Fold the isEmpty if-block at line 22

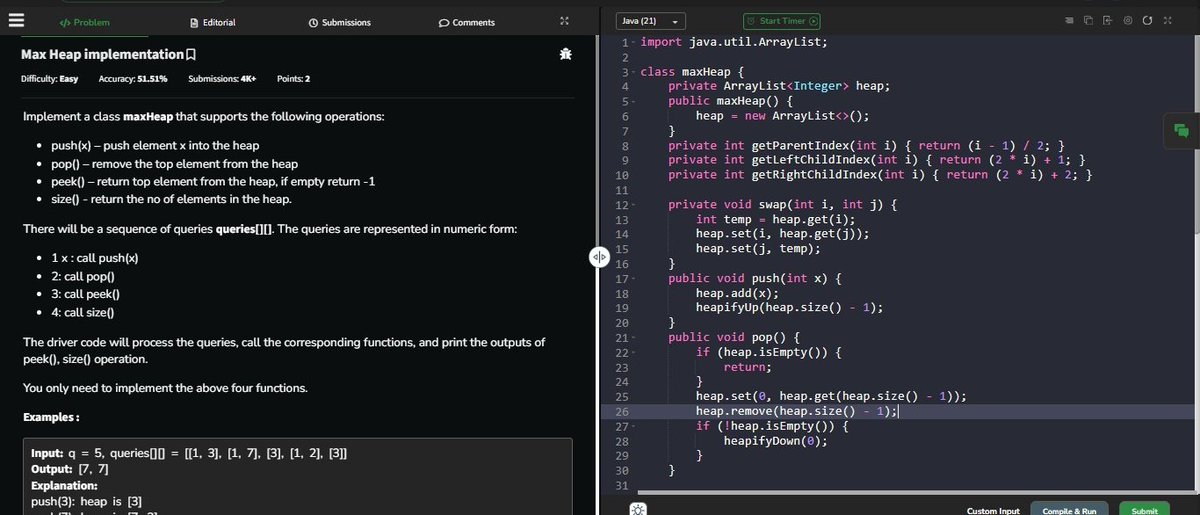click(634, 353)
